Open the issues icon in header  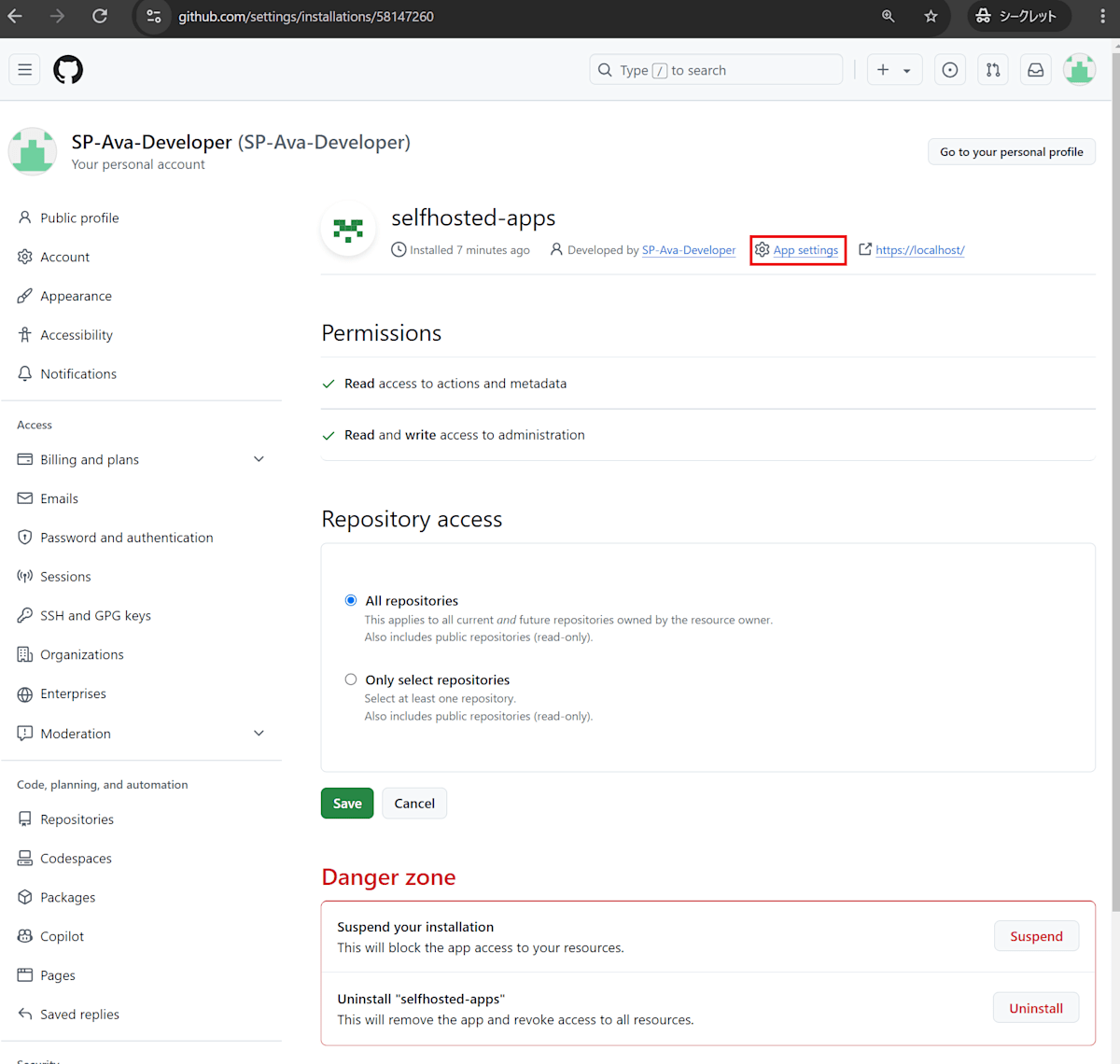tap(950, 70)
